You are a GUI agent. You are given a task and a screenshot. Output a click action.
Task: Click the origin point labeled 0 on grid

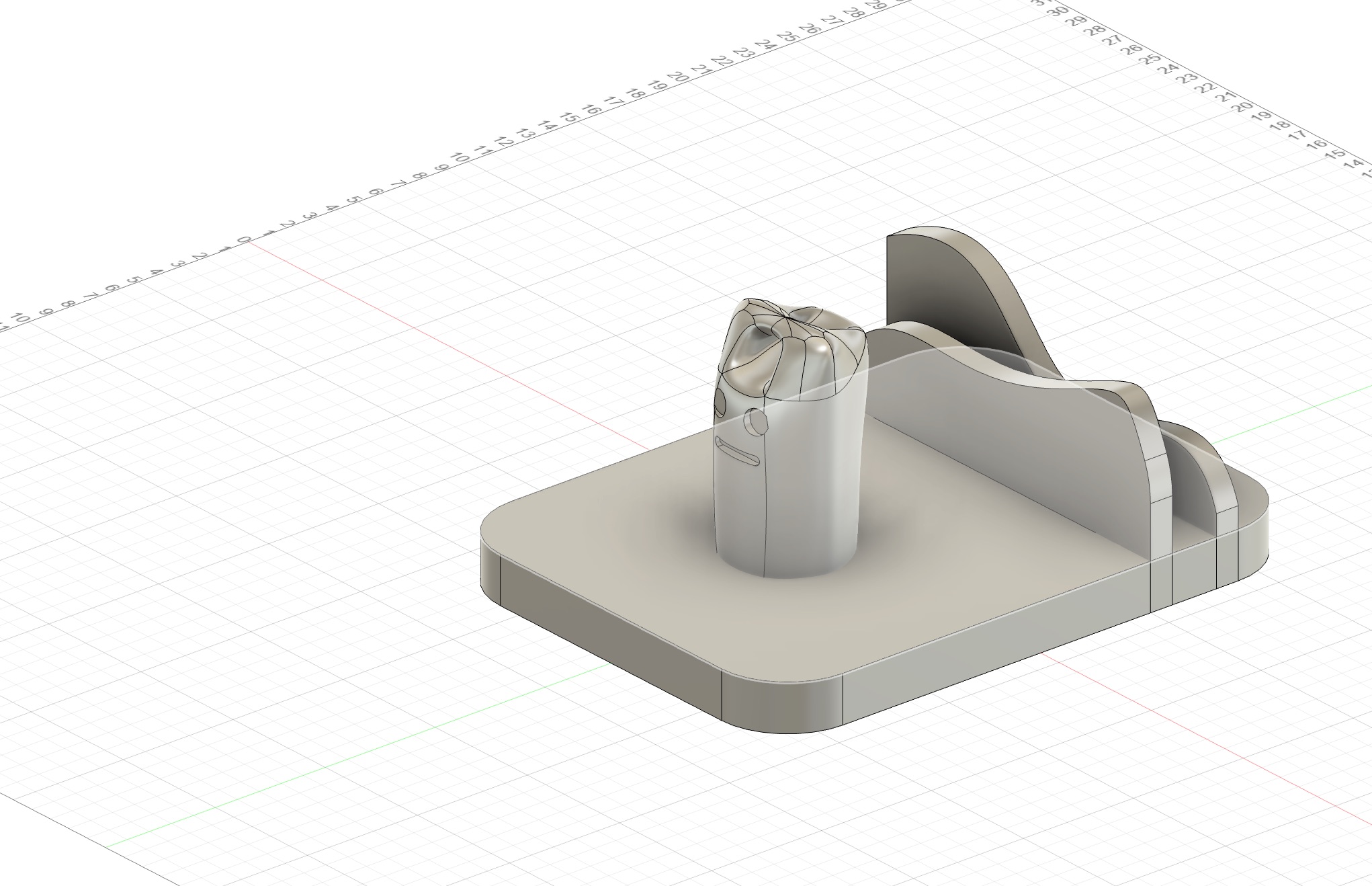click(x=245, y=240)
